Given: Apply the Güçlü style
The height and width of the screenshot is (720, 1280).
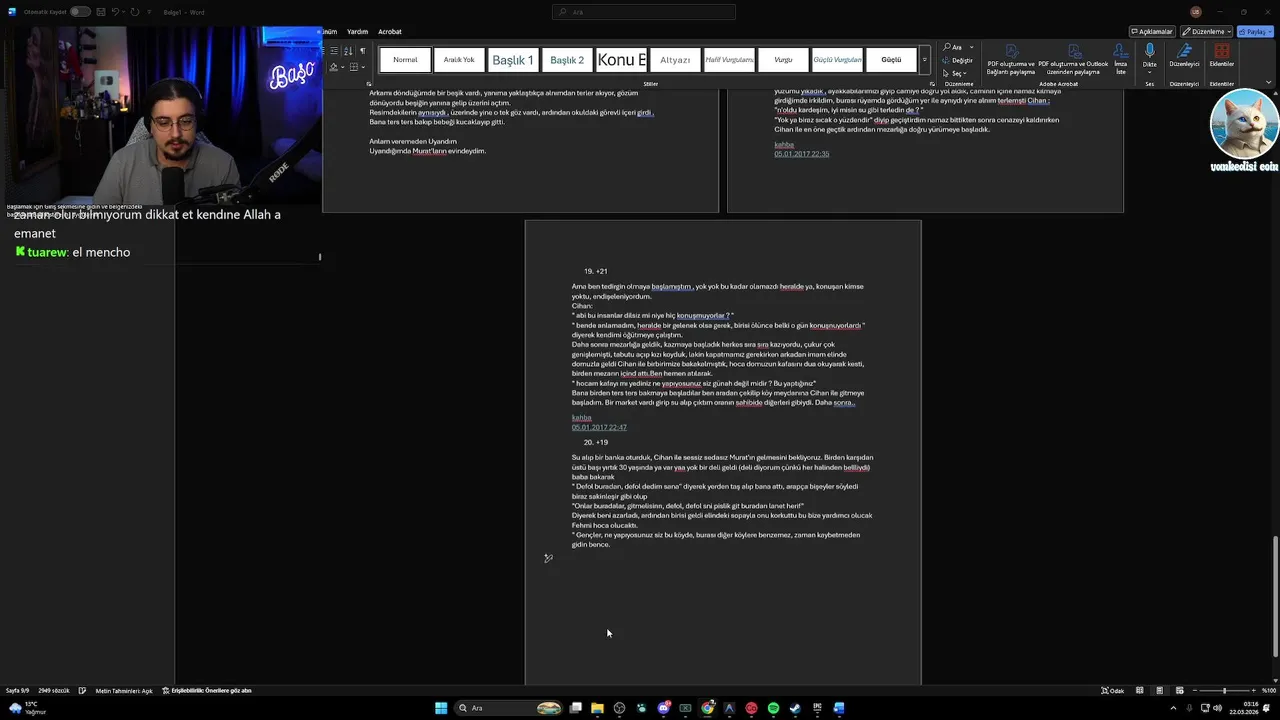Looking at the screenshot, I should 891,60.
